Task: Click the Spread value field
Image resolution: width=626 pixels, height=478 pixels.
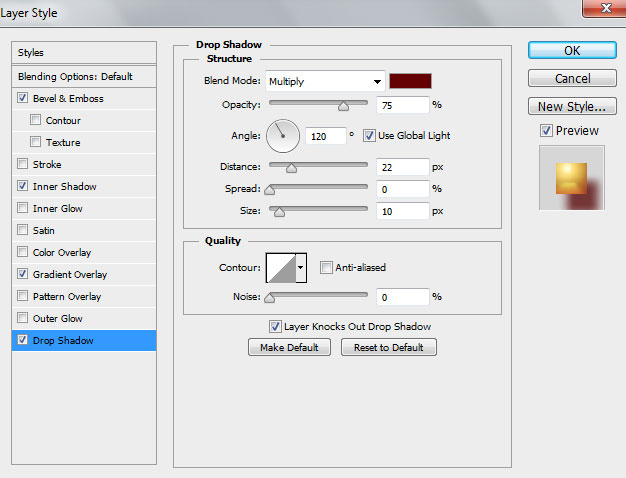Action: pyautogui.click(x=402, y=189)
